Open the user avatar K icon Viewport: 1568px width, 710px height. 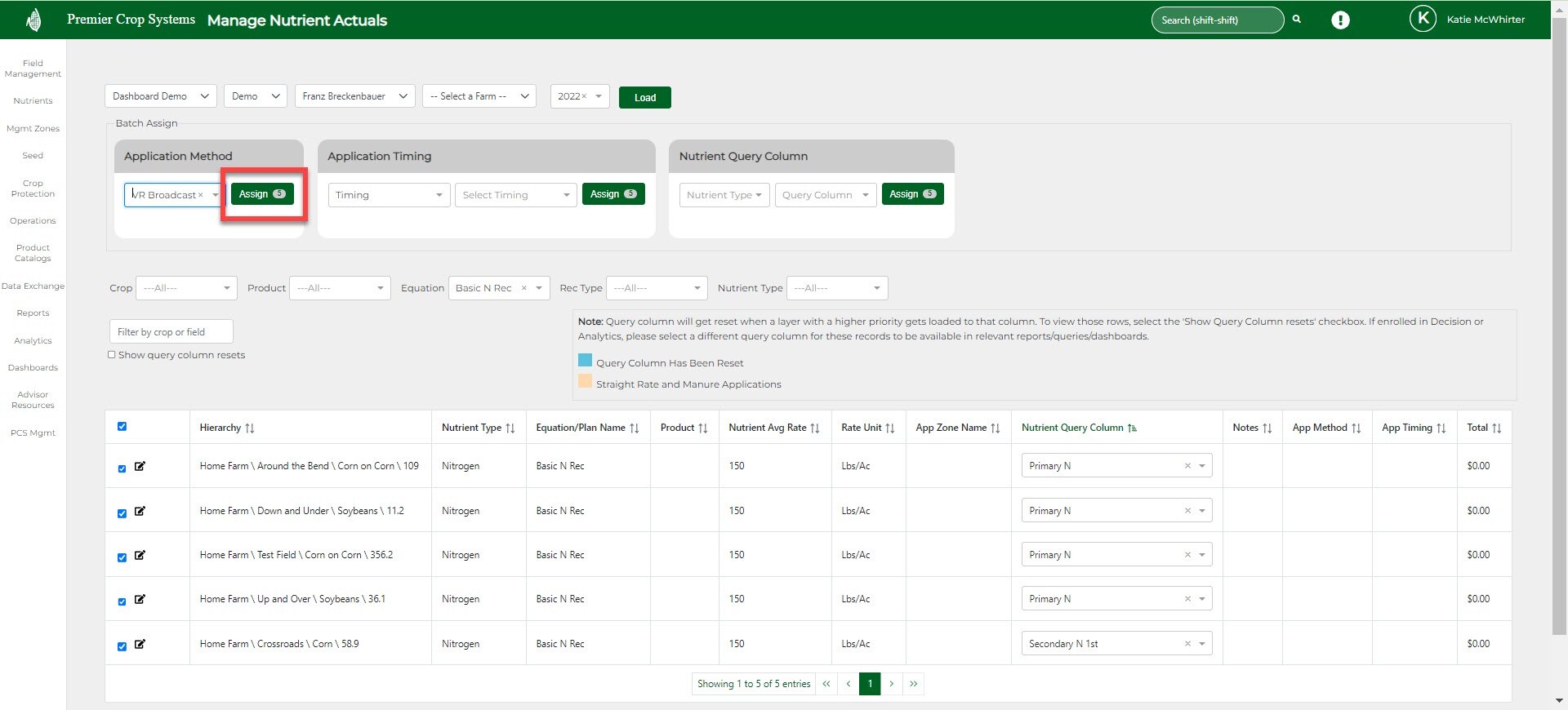1423,19
